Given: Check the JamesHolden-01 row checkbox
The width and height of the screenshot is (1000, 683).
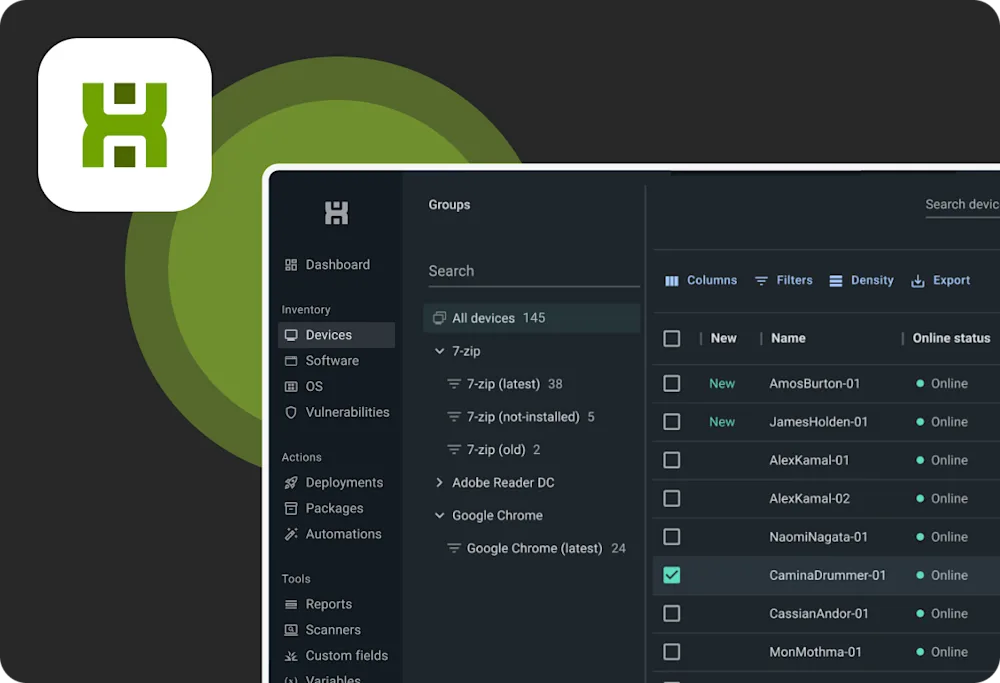Looking at the screenshot, I should click(x=672, y=422).
